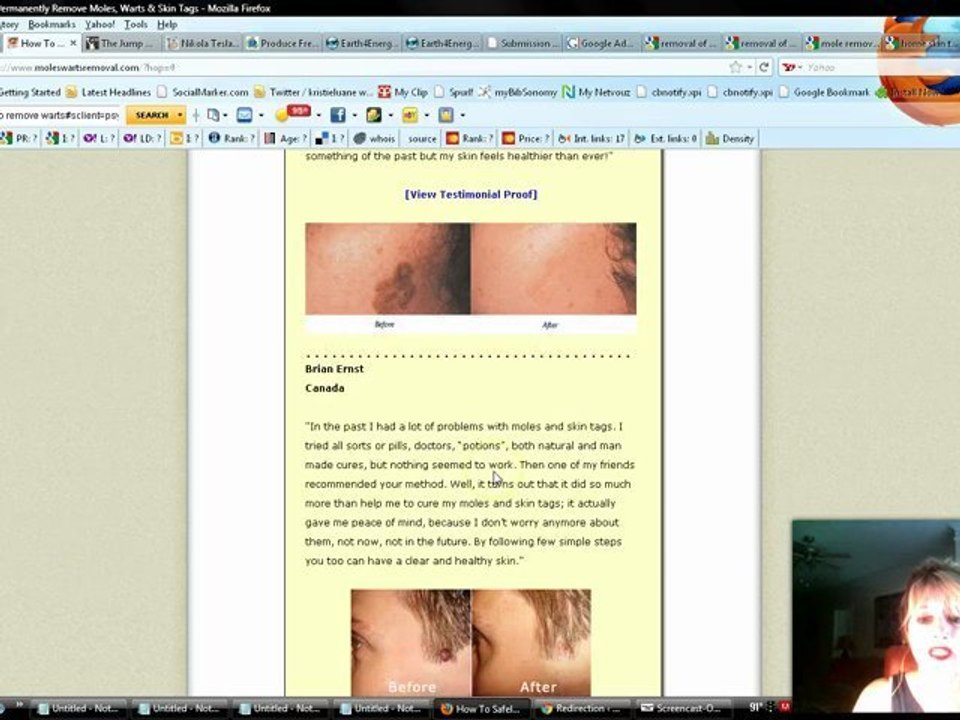Click the Density tool in SEO bar
The width and height of the screenshot is (960, 720).
[730, 138]
